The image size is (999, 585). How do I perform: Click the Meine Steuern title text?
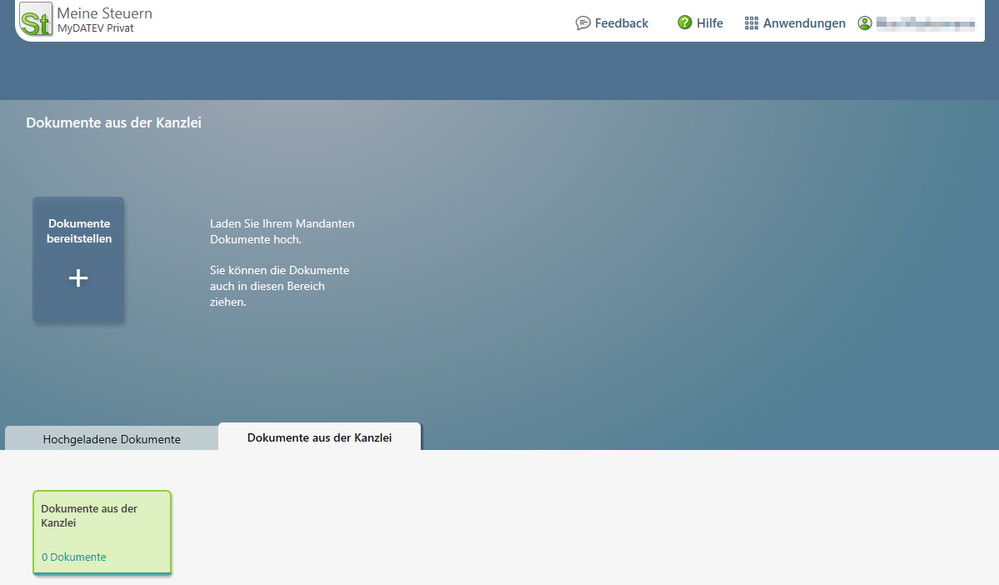coord(104,14)
